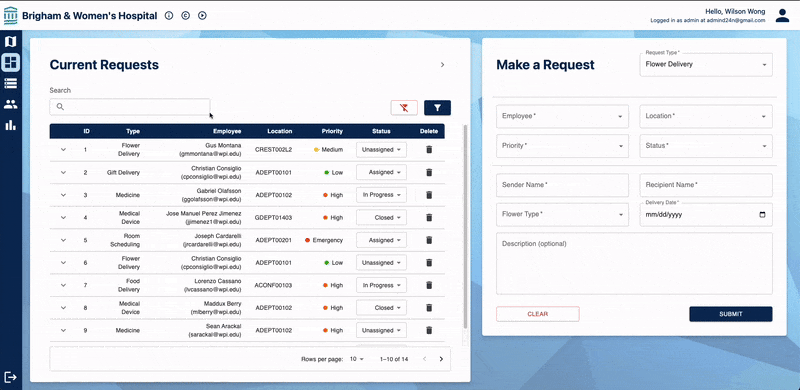Screen dimensions: 800x390
Task: Click the logout icon in sidebar
Action: tap(10, 377)
